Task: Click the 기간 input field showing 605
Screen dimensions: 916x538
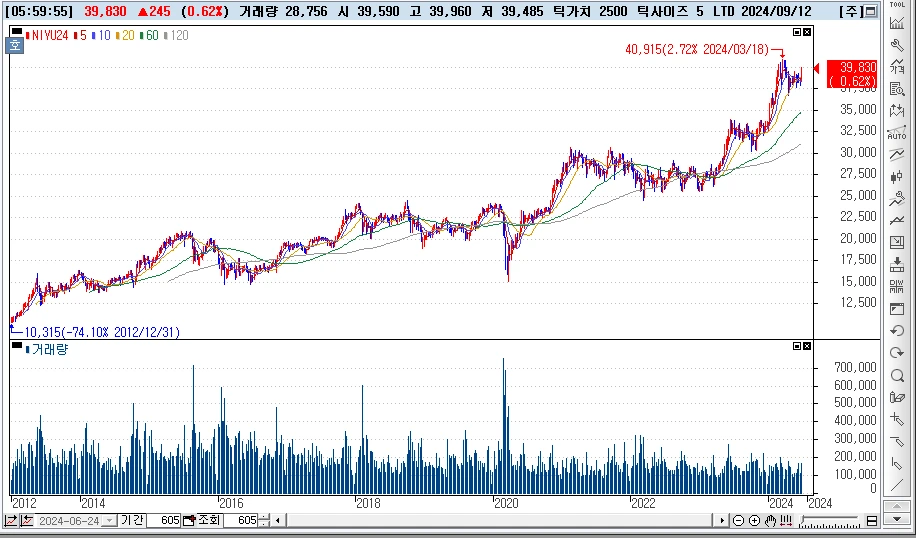Action: point(164,520)
